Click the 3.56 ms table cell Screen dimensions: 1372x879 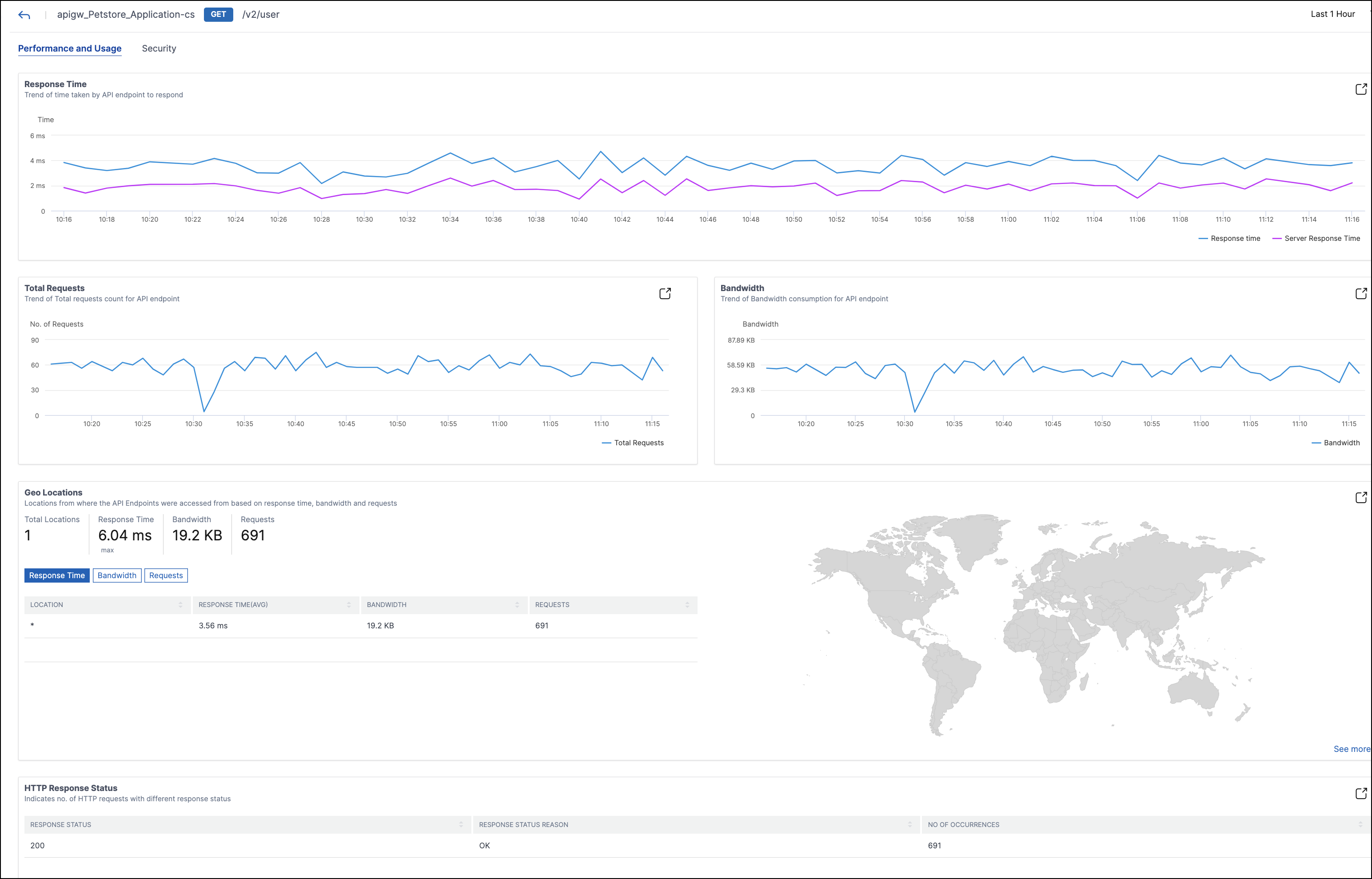click(213, 626)
